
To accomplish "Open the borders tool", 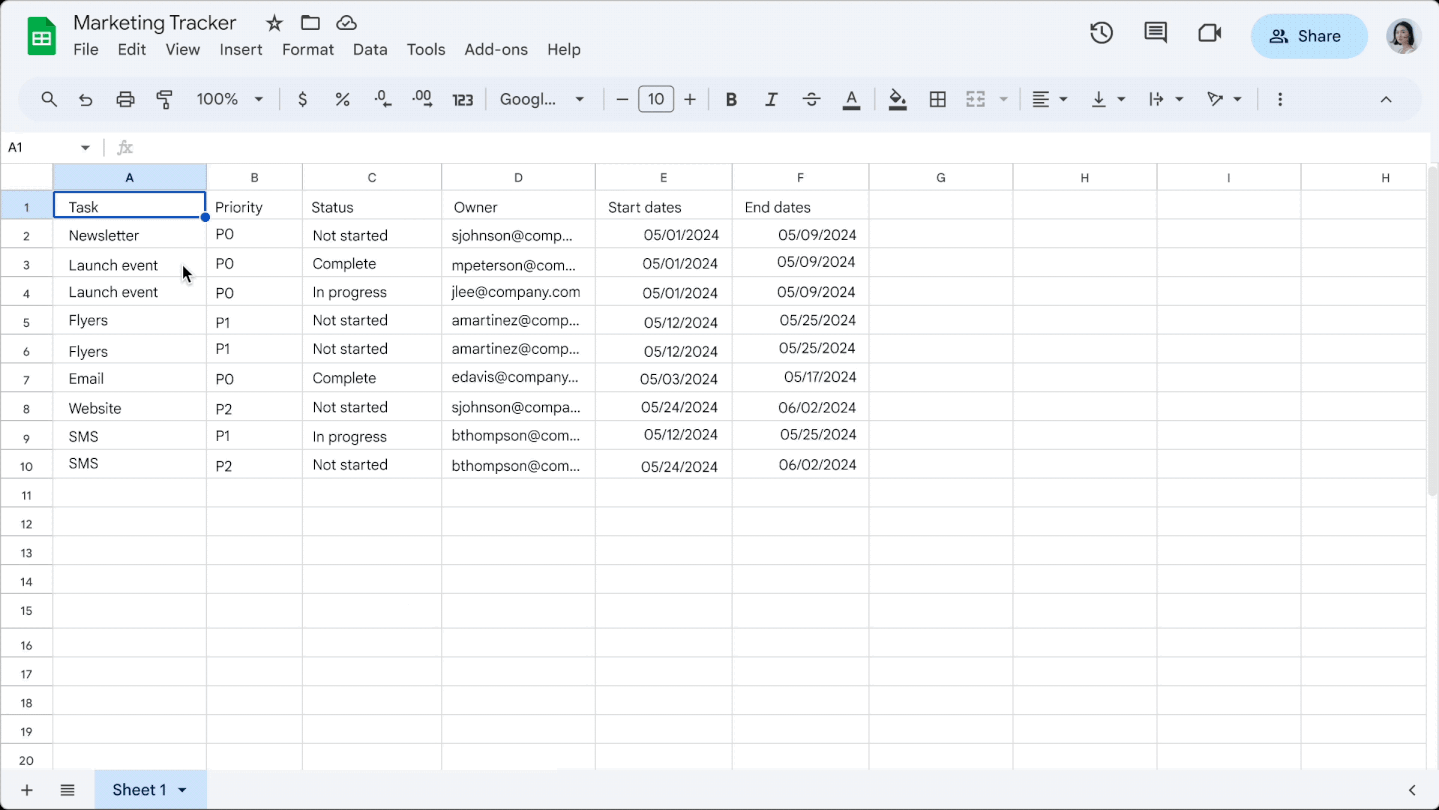I will pos(937,99).
